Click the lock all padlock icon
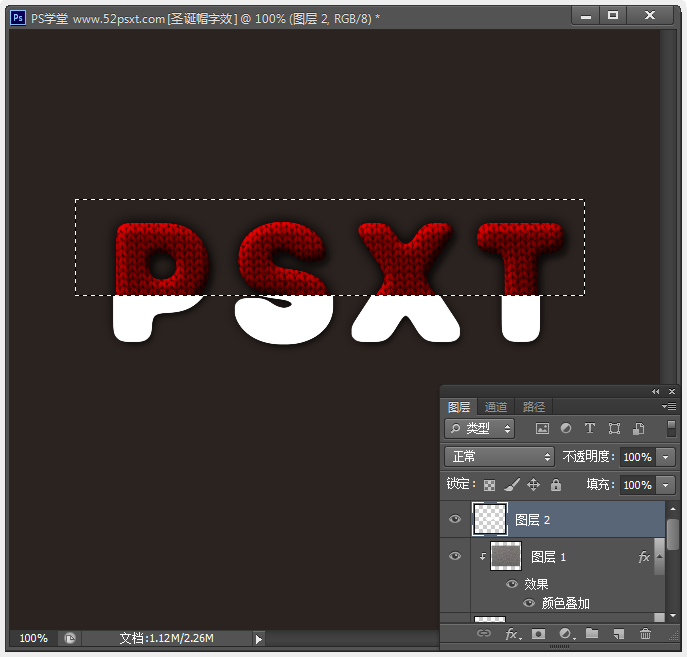 tap(556, 484)
